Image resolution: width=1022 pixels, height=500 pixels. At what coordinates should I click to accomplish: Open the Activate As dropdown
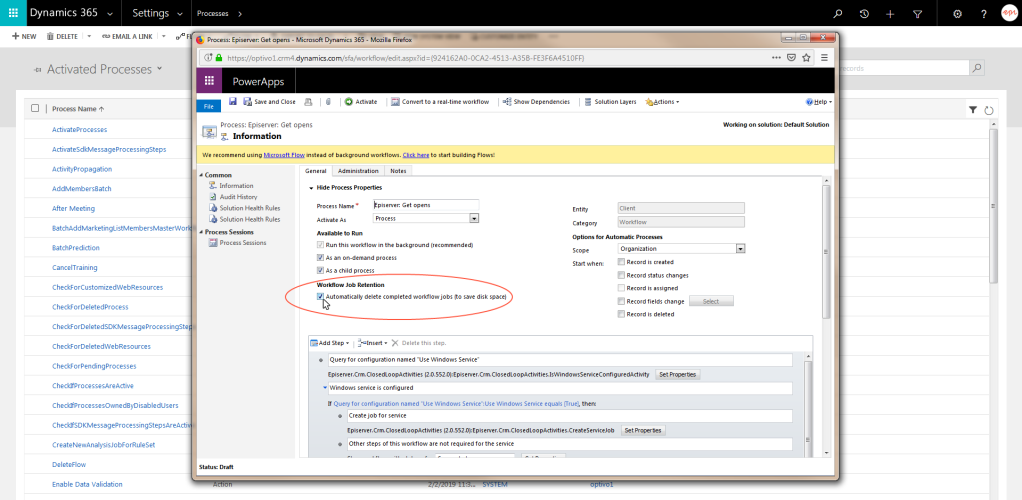474,218
